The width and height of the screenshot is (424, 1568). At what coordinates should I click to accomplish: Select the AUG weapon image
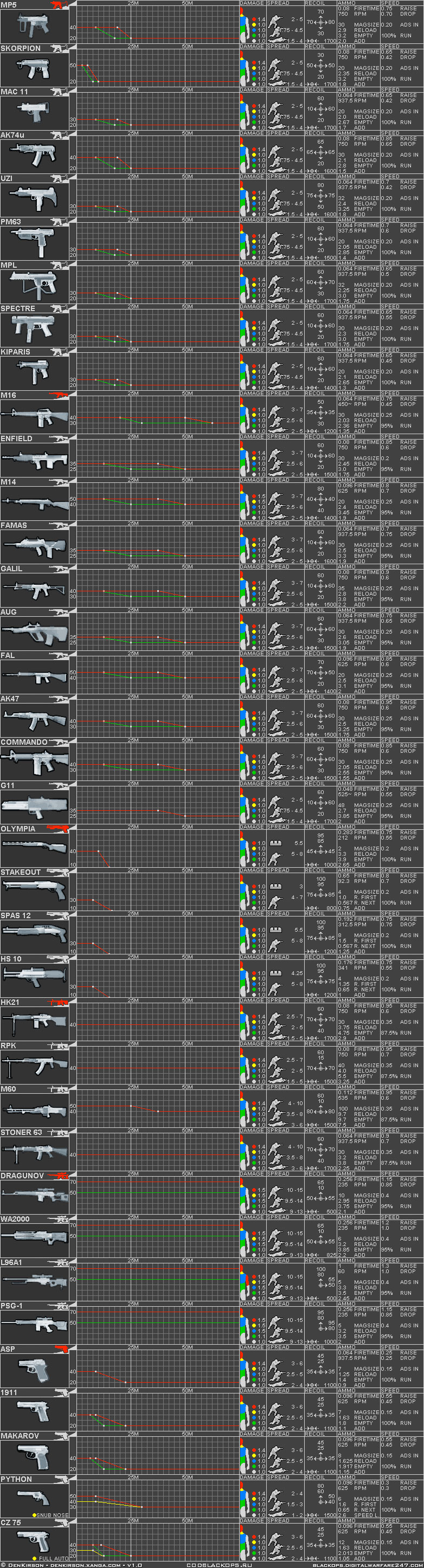pyautogui.click(x=34, y=633)
